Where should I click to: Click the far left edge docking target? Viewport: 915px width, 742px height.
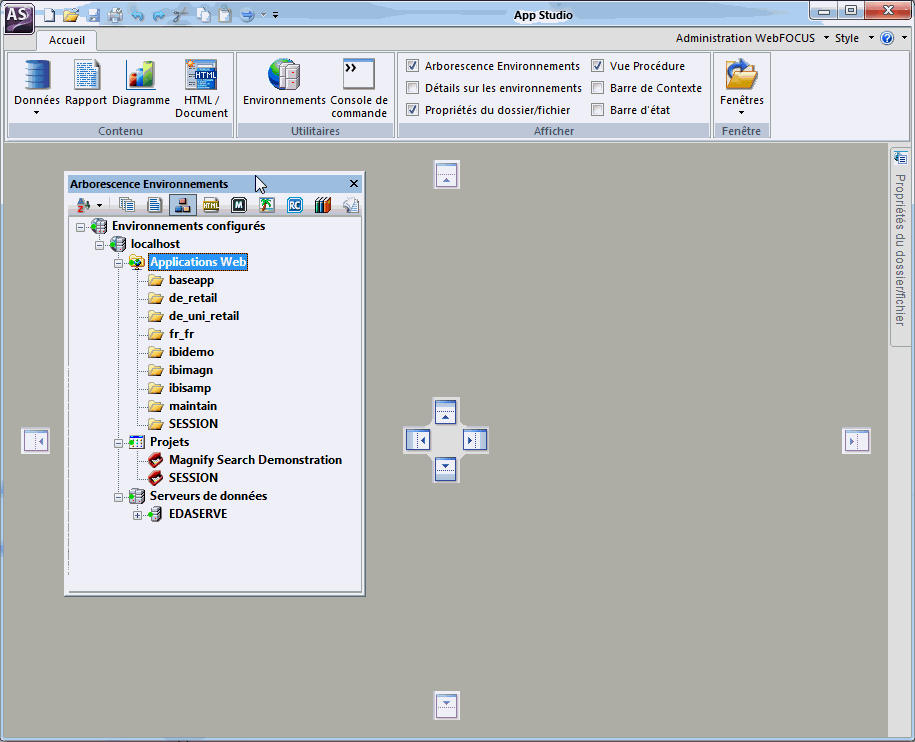(x=36, y=441)
